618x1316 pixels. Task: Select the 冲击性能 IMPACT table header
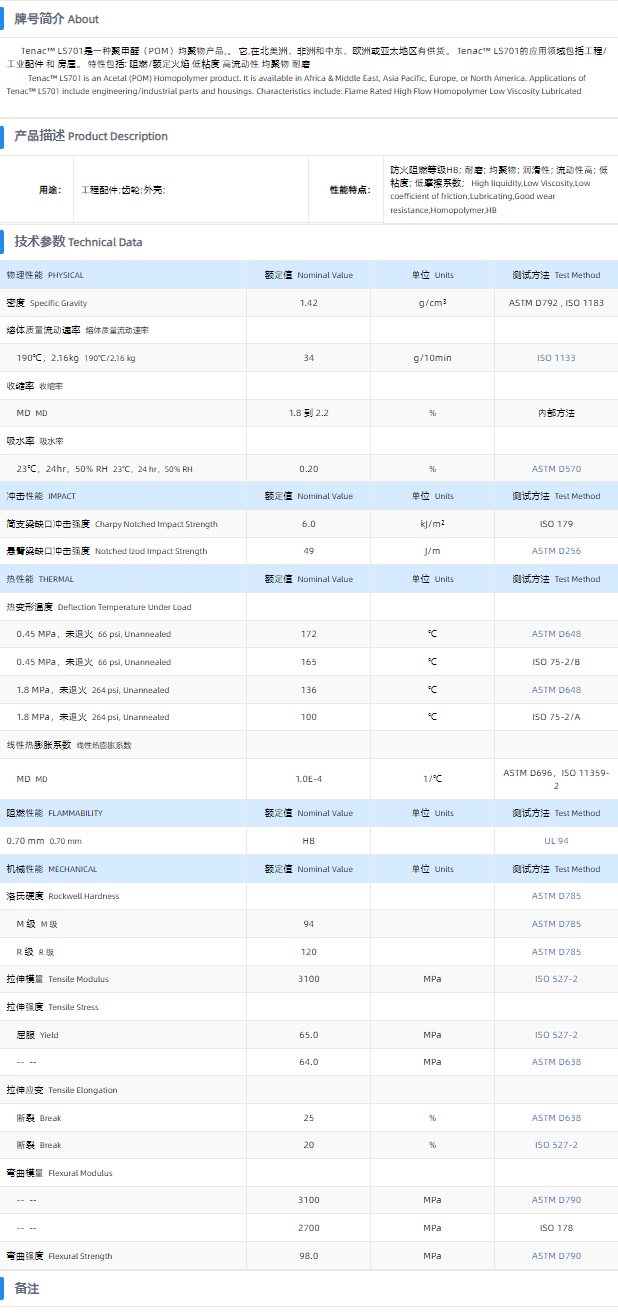(x=41, y=496)
